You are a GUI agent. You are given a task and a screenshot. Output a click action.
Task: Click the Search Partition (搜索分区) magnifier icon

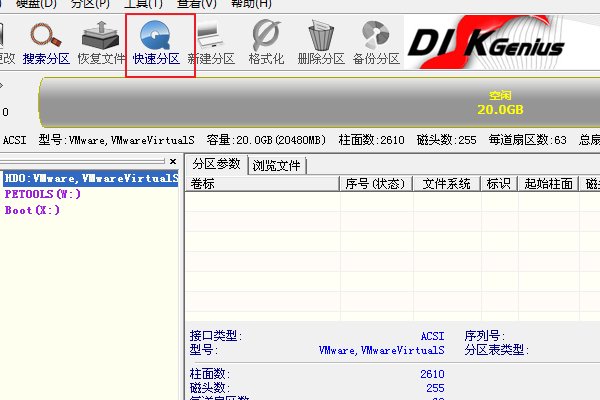46,43
